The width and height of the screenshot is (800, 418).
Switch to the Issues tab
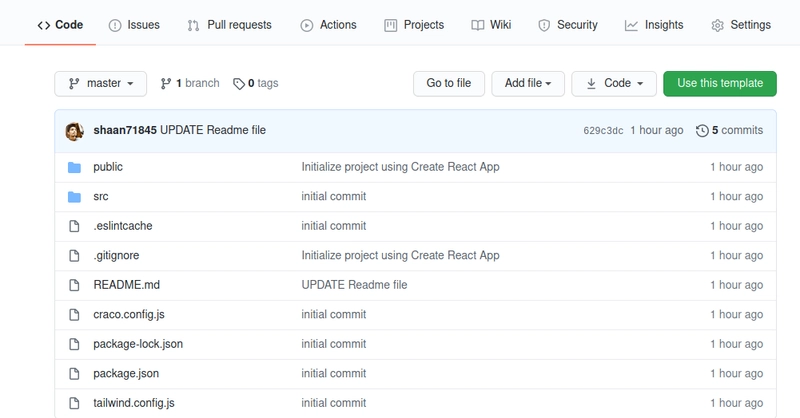(x=134, y=25)
